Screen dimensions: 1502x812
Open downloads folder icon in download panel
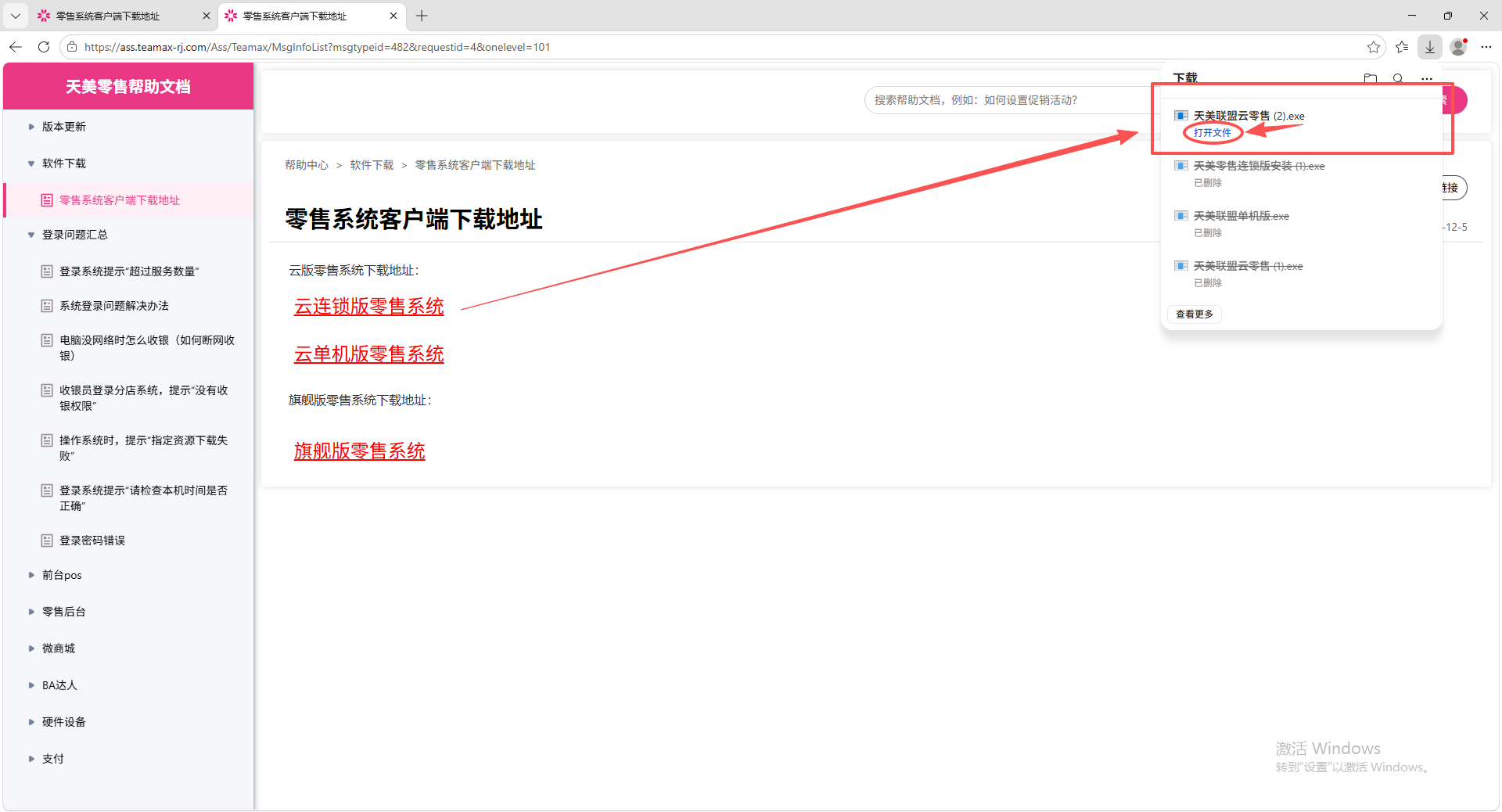pyautogui.click(x=1371, y=78)
